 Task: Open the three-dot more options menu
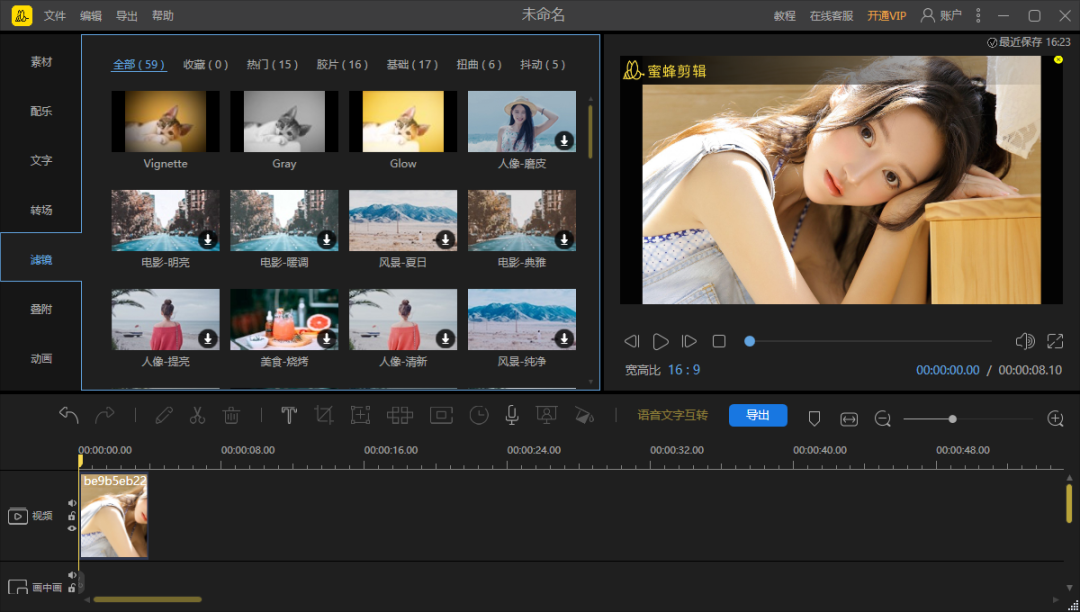pos(978,15)
